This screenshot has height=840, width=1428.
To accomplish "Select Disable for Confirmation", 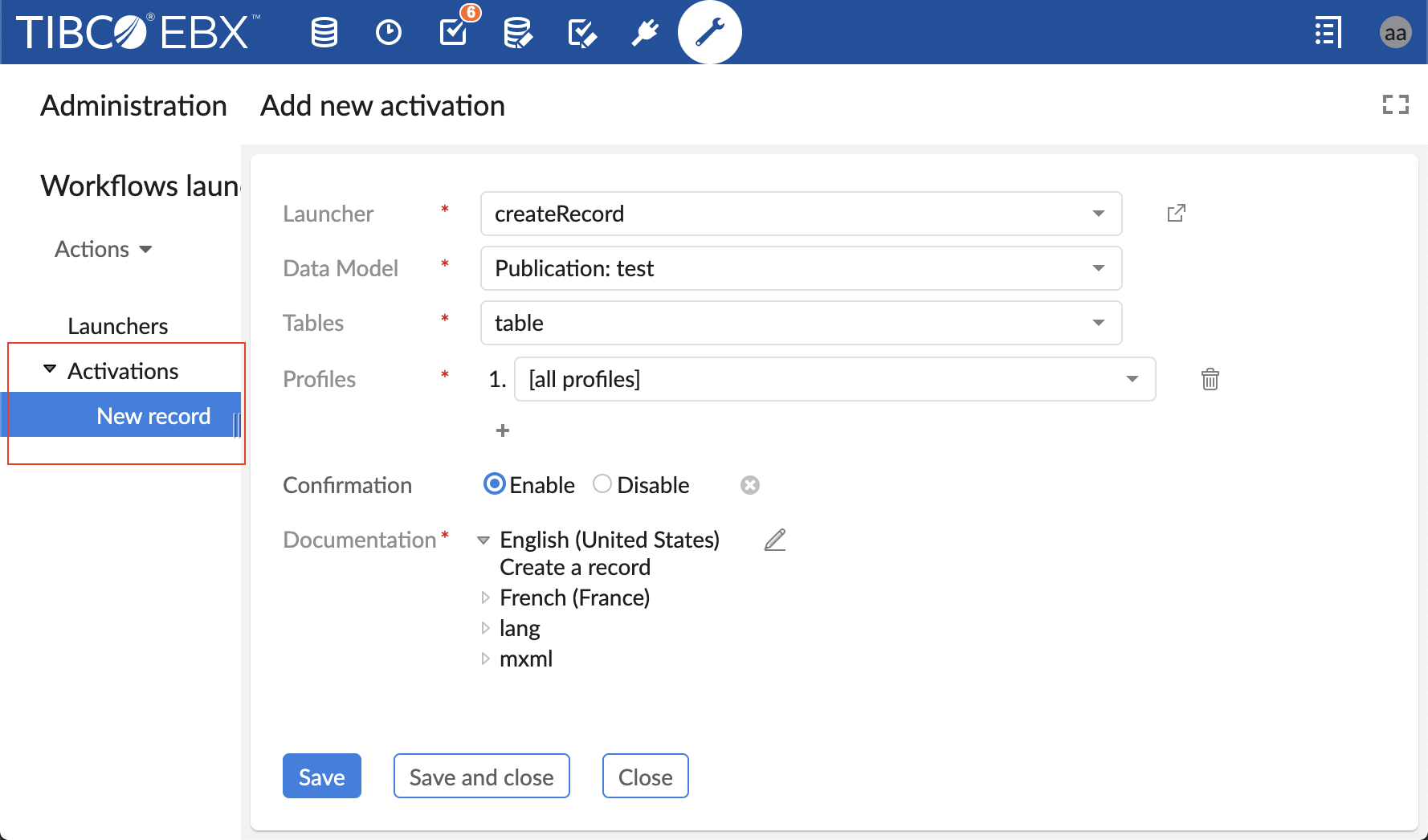I will coord(602,484).
